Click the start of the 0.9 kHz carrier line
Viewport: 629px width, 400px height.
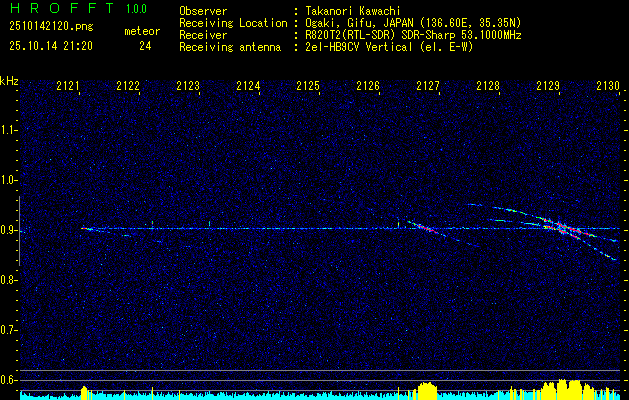[x=84, y=229]
